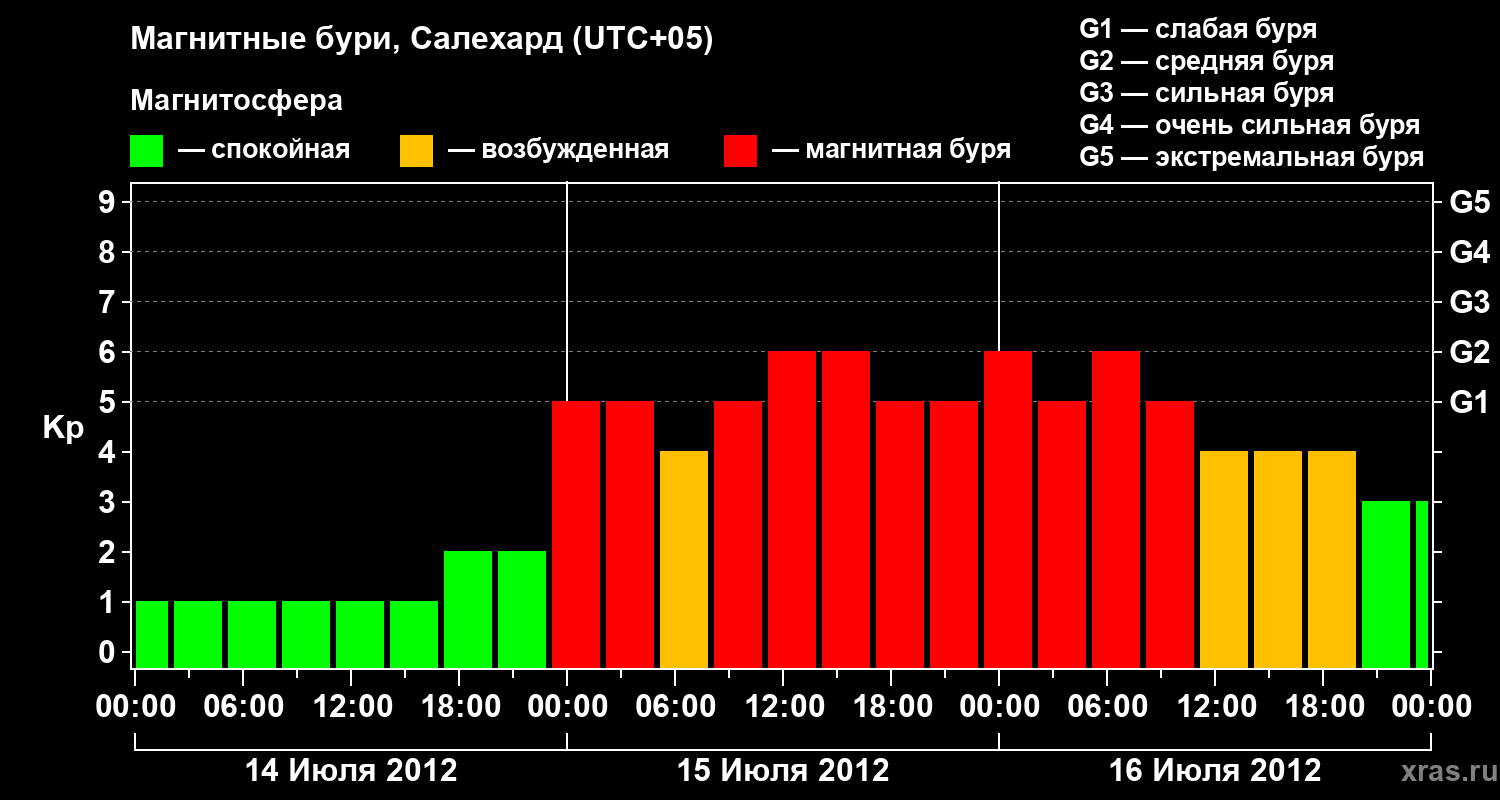Click the 'G2 — средняя буря' legend line
This screenshot has width=1500, height=800.
coord(1207,61)
